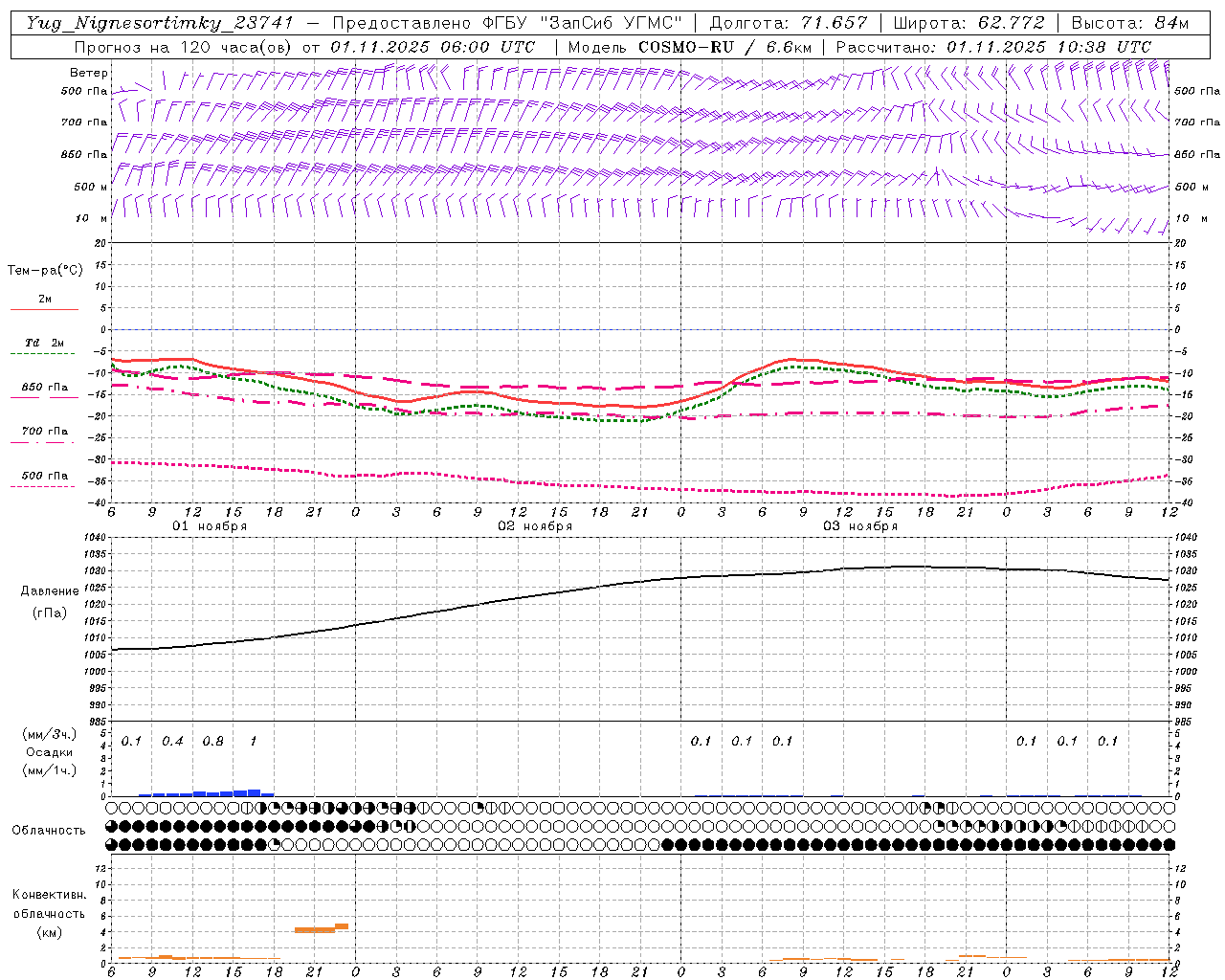This screenshot has height=980, width=1225.
Task: Click the '03 ноября' date label
Action: point(860,526)
